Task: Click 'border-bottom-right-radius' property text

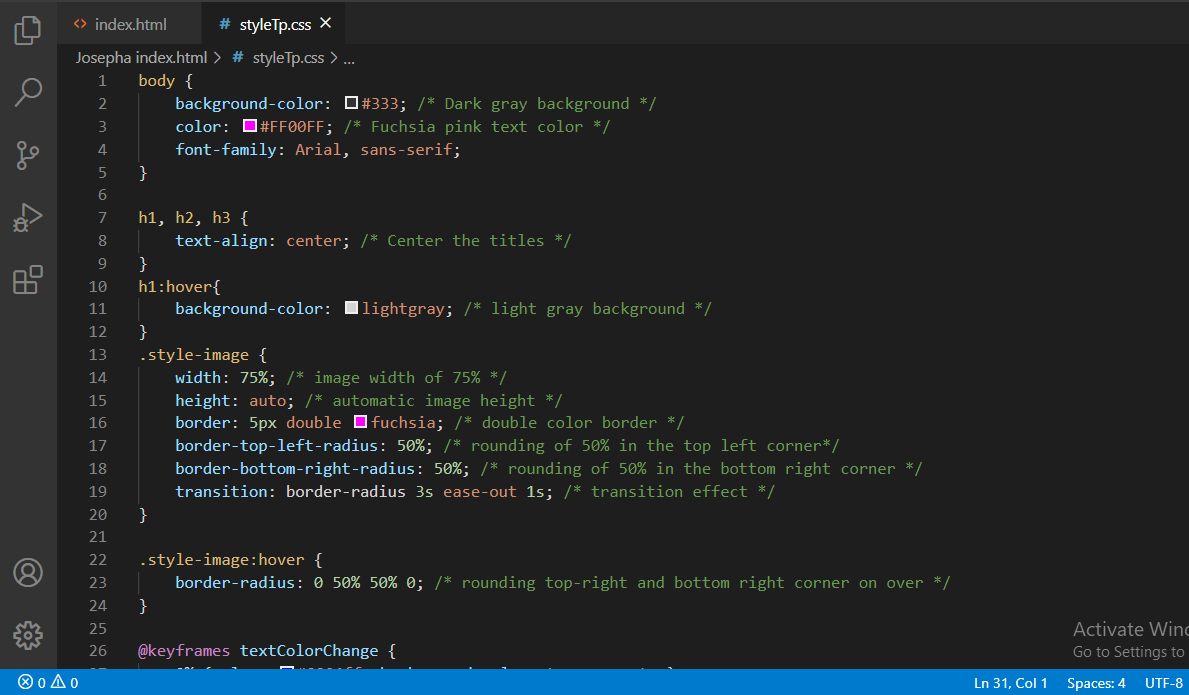Action: click(295, 468)
